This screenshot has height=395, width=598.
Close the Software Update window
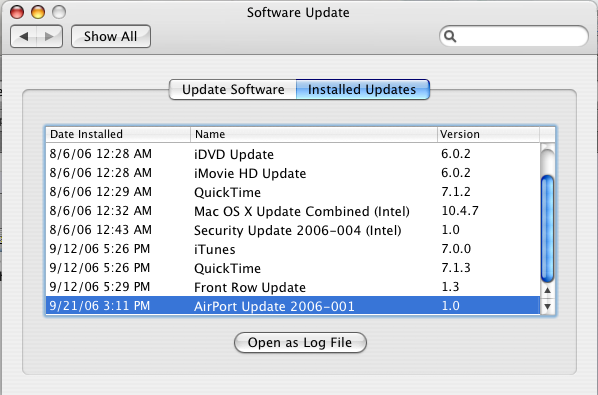17,12
